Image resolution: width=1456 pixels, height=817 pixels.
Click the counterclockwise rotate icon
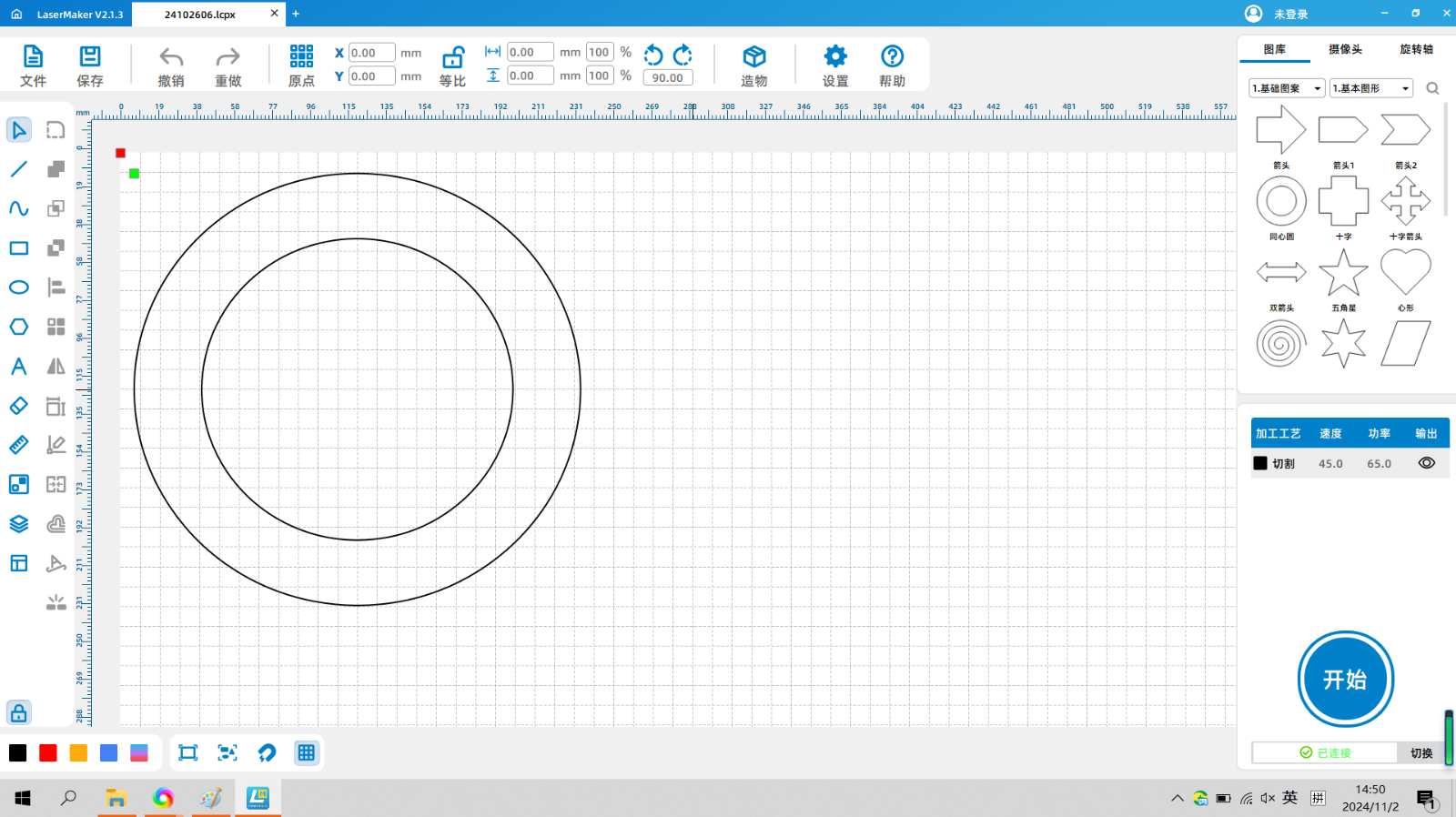pos(653,55)
